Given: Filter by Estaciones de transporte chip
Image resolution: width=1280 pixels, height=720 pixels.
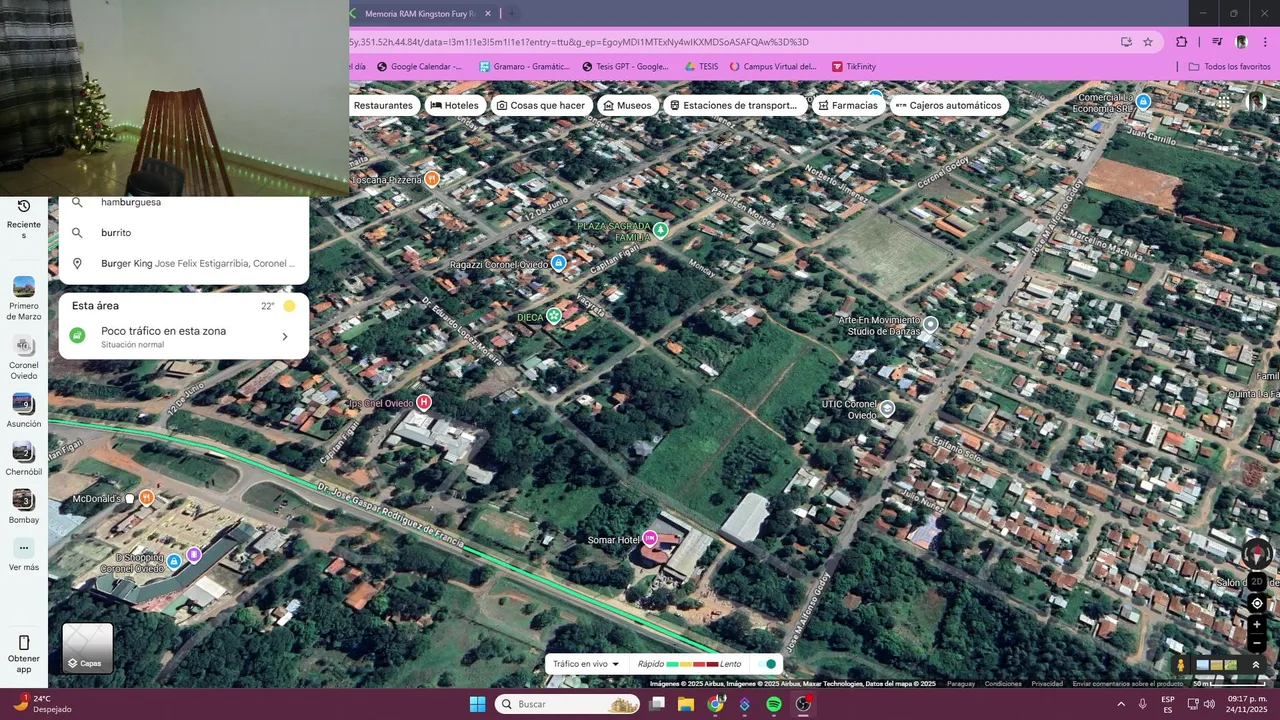Looking at the screenshot, I should click(734, 105).
